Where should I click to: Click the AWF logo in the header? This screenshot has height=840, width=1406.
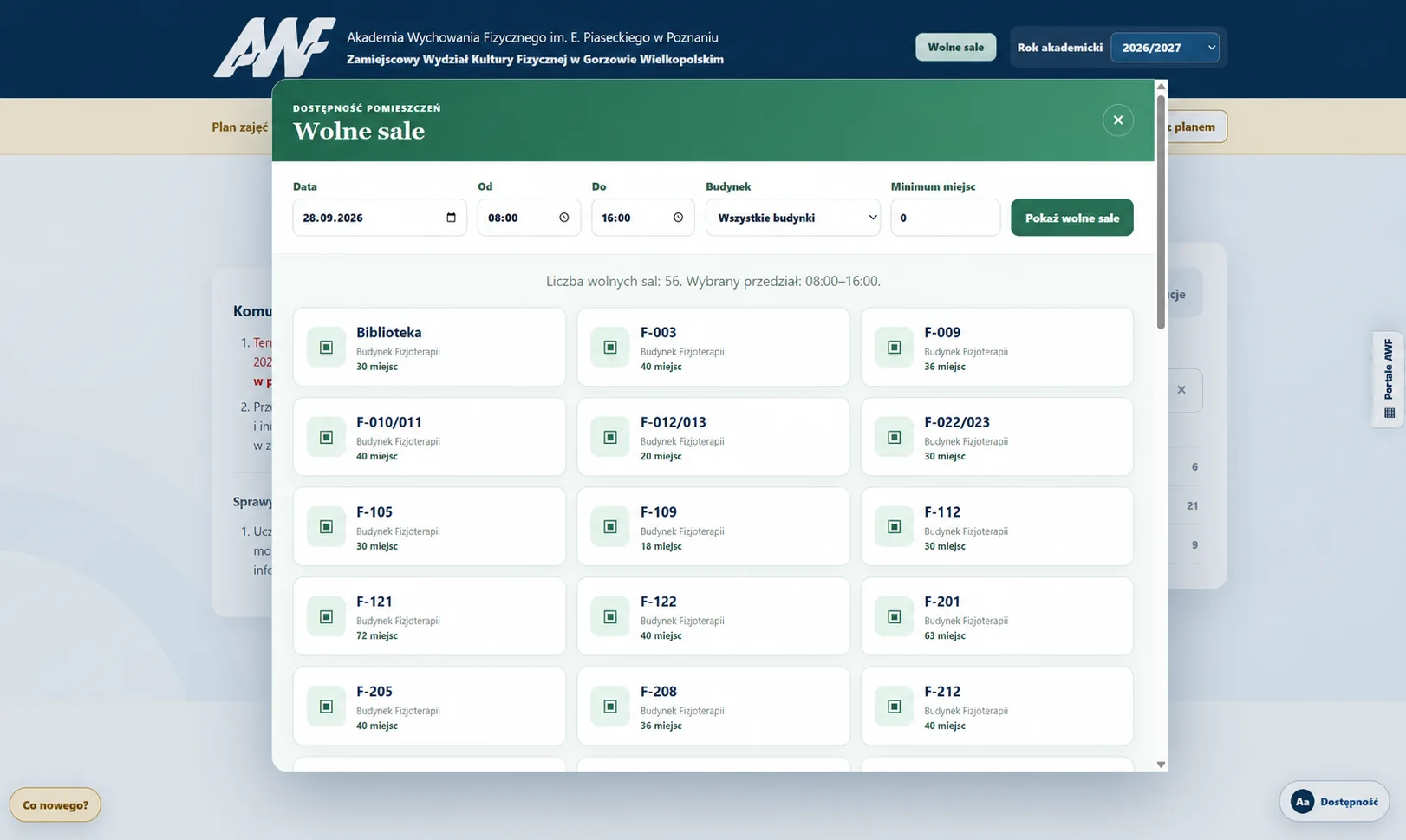(274, 48)
